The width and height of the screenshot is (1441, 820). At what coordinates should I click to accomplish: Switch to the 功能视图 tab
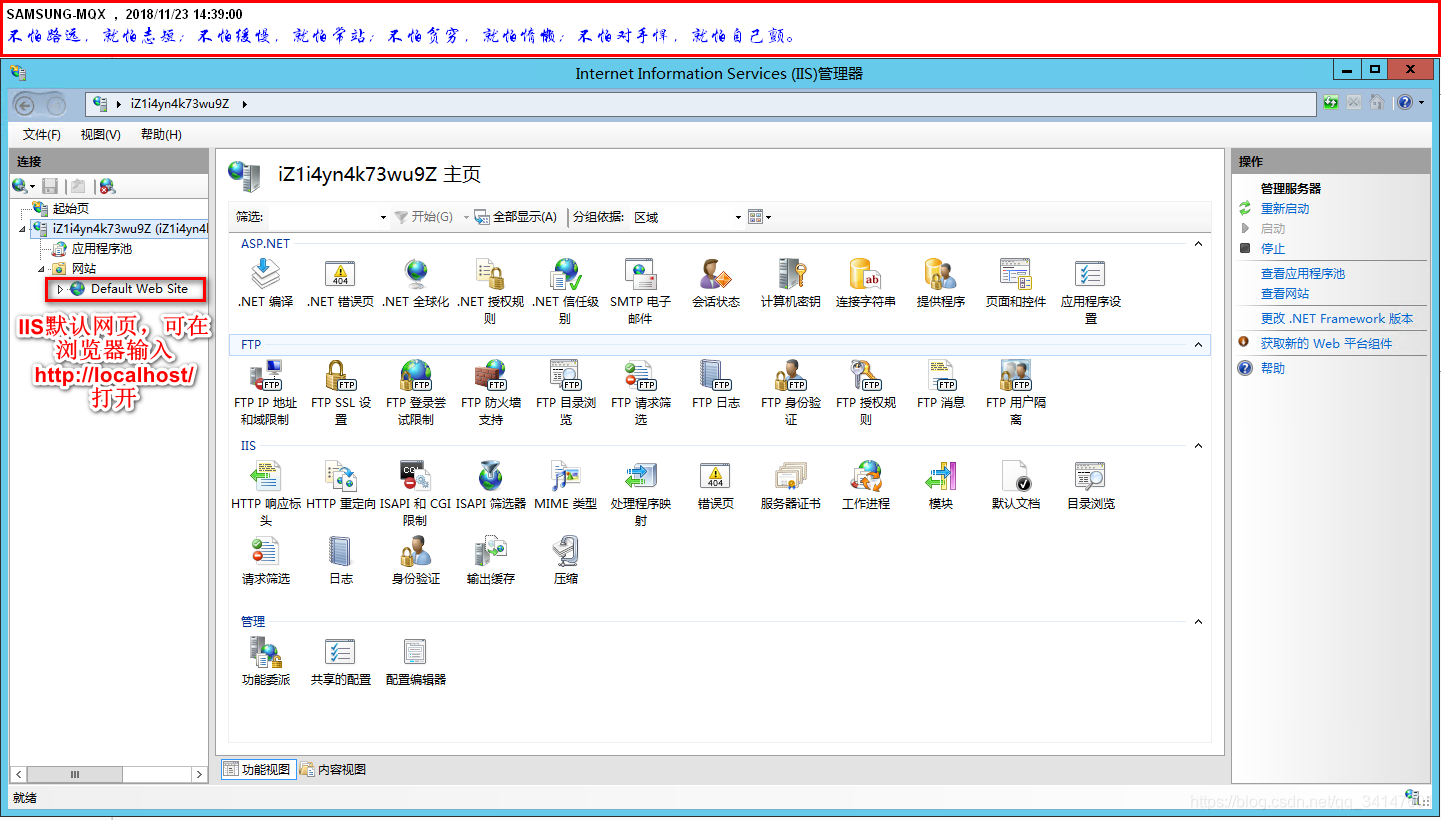click(258, 769)
